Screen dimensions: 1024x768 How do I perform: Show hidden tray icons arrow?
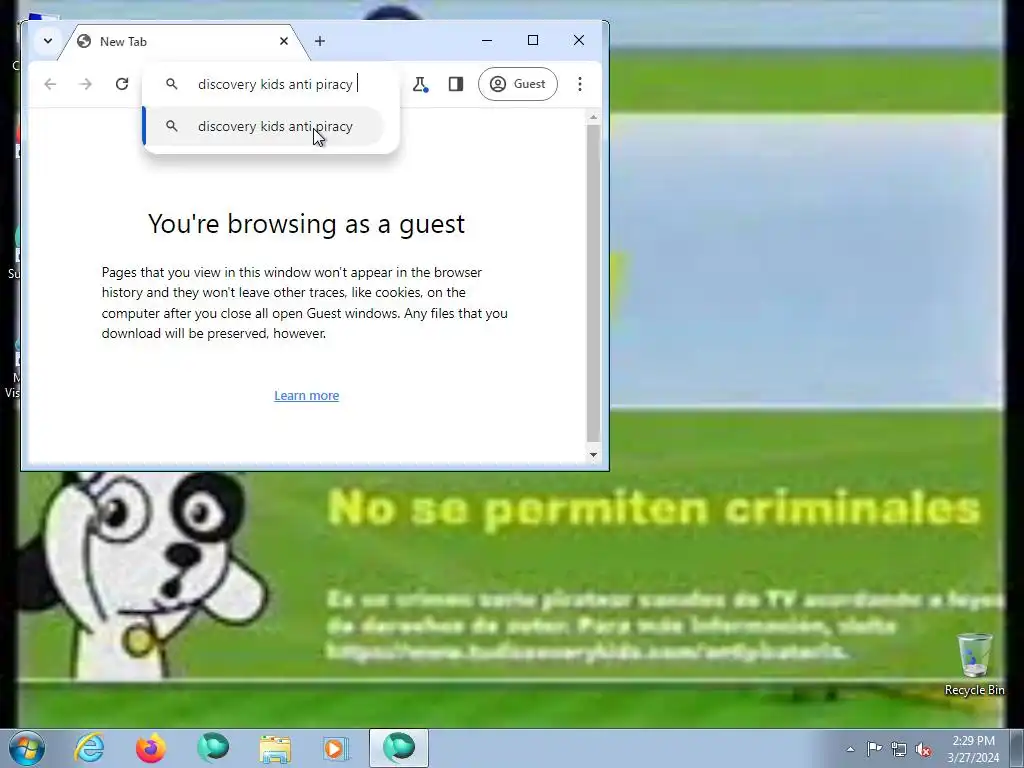(x=850, y=749)
